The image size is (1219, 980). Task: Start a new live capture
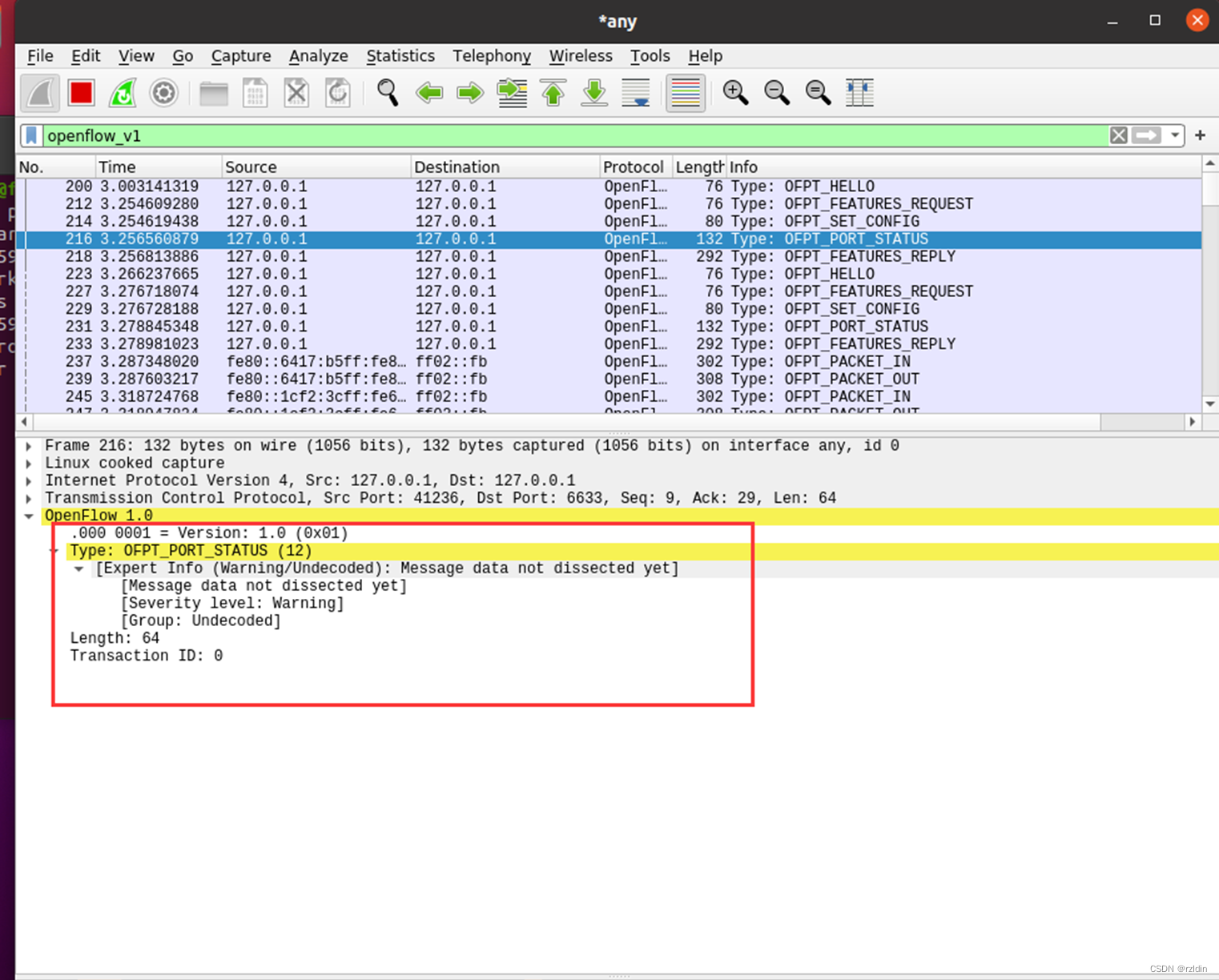[x=40, y=93]
